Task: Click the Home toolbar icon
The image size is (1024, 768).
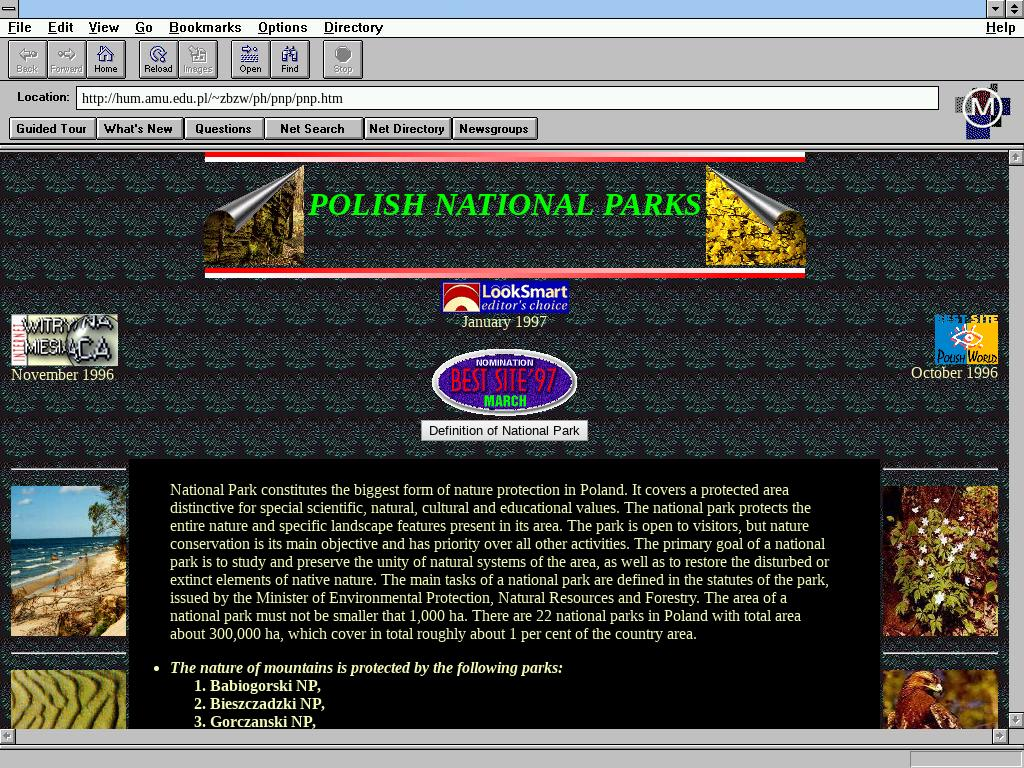Action: [106, 59]
